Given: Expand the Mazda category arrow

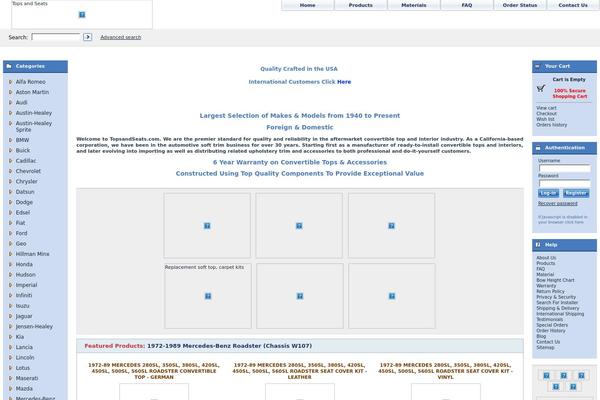Looking at the screenshot, I should (x=10, y=388).
